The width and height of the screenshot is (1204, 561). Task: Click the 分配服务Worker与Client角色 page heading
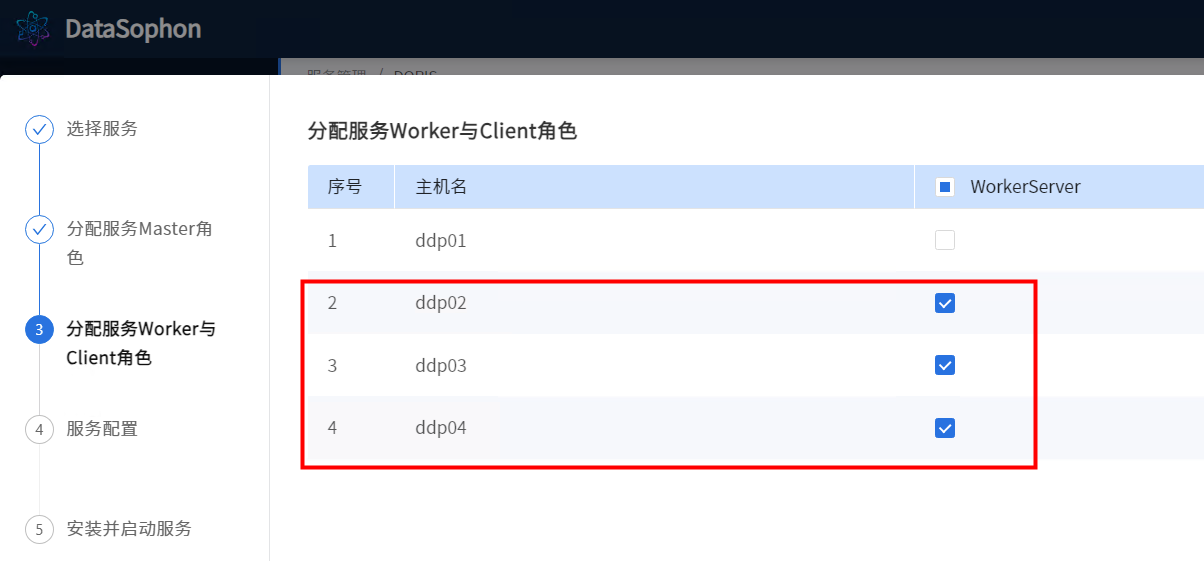443,131
